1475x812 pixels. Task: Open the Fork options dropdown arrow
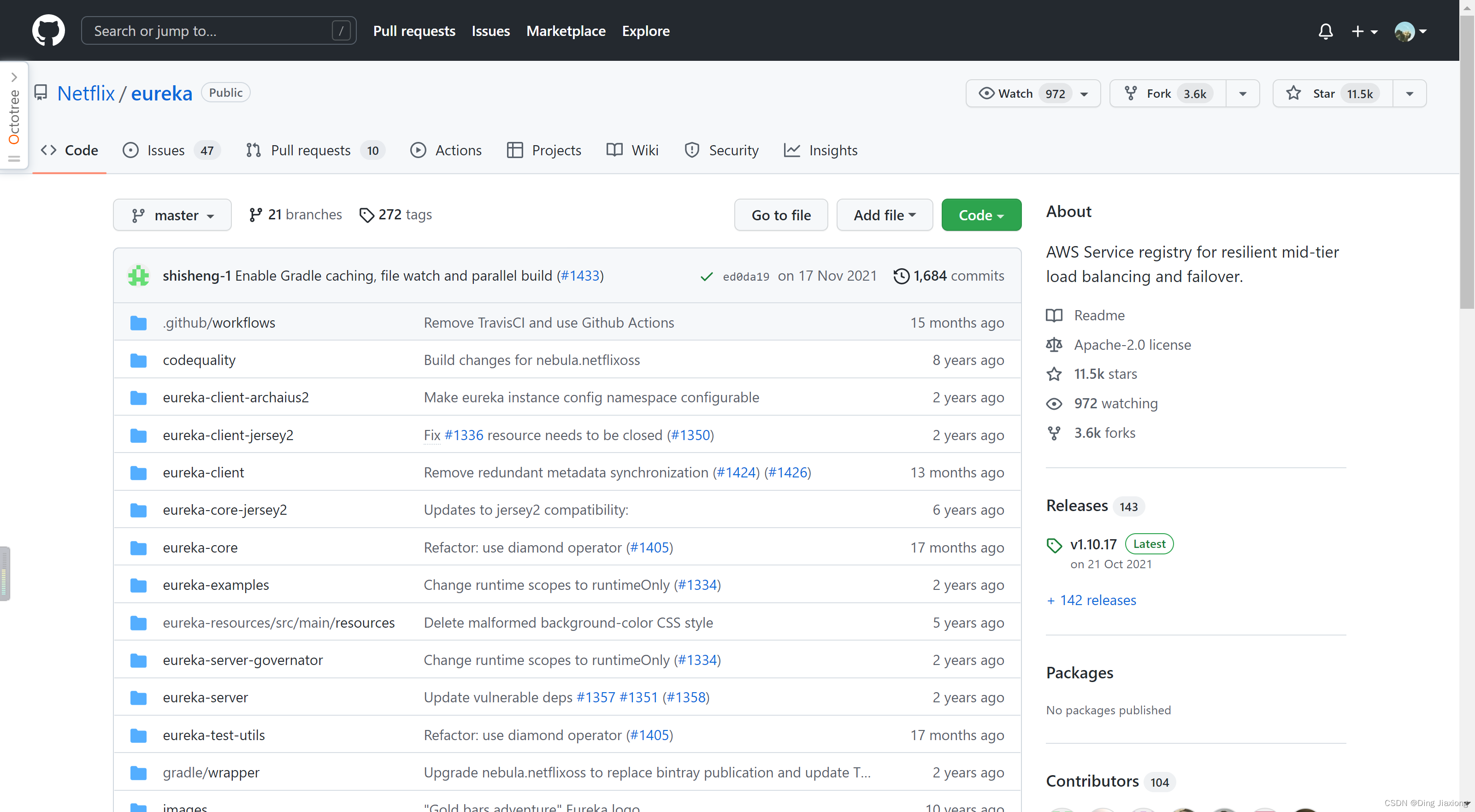1243,94
